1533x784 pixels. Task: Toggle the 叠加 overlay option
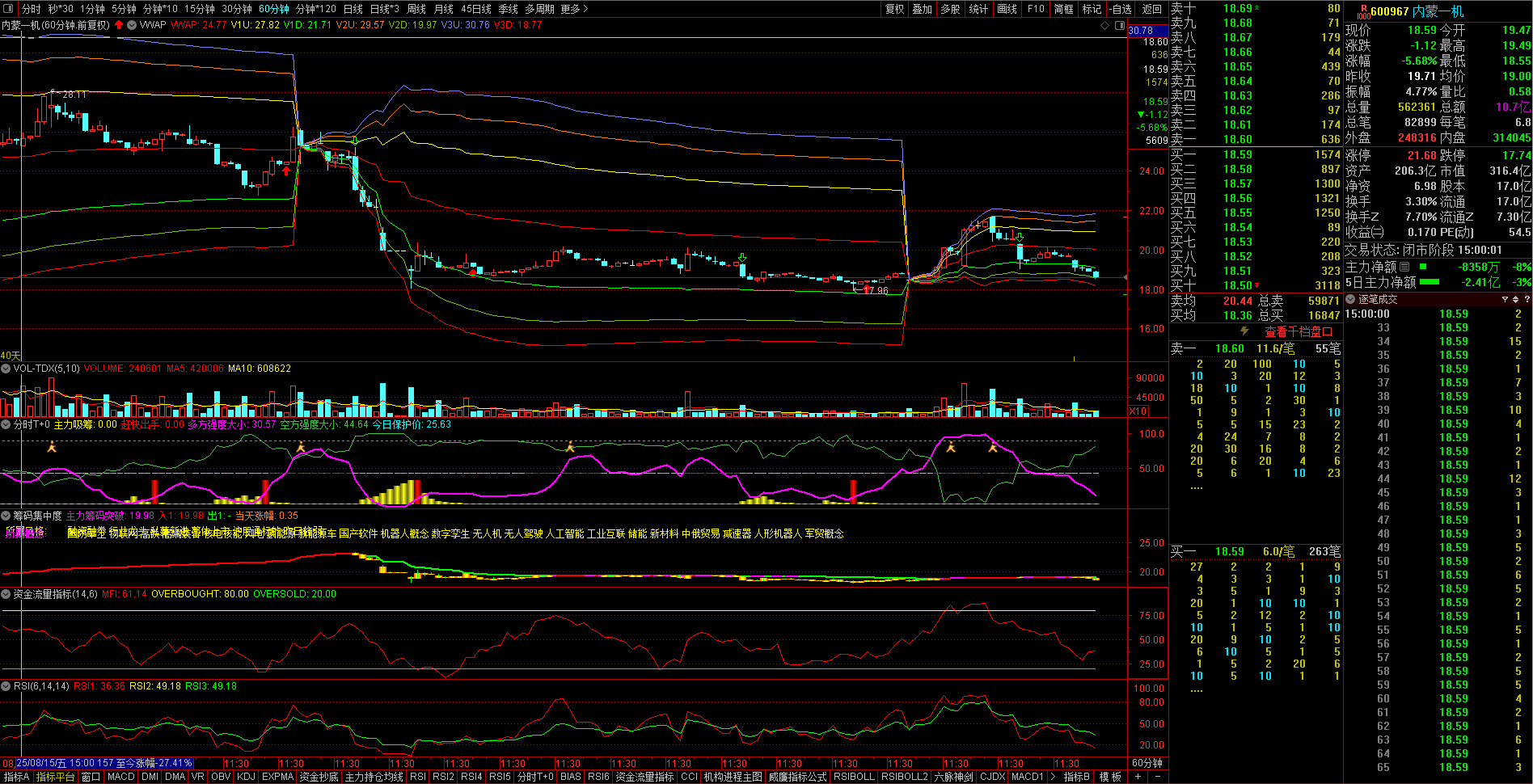coord(922,9)
